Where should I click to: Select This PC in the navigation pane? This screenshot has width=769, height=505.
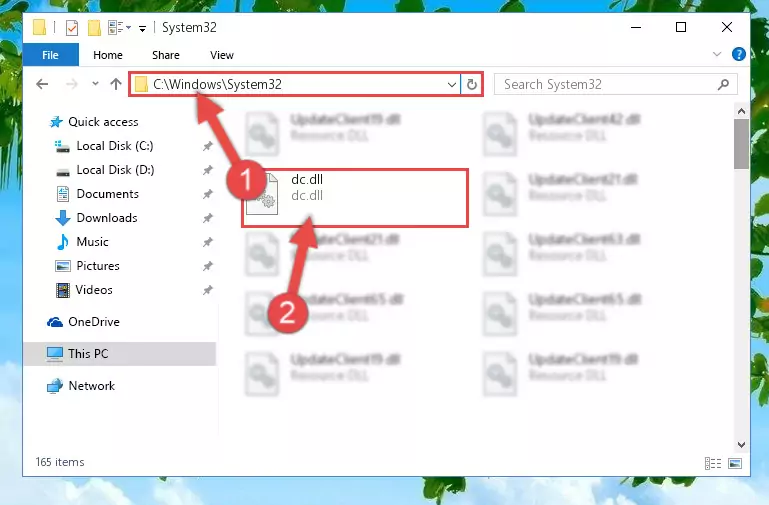pyautogui.click(x=119, y=354)
